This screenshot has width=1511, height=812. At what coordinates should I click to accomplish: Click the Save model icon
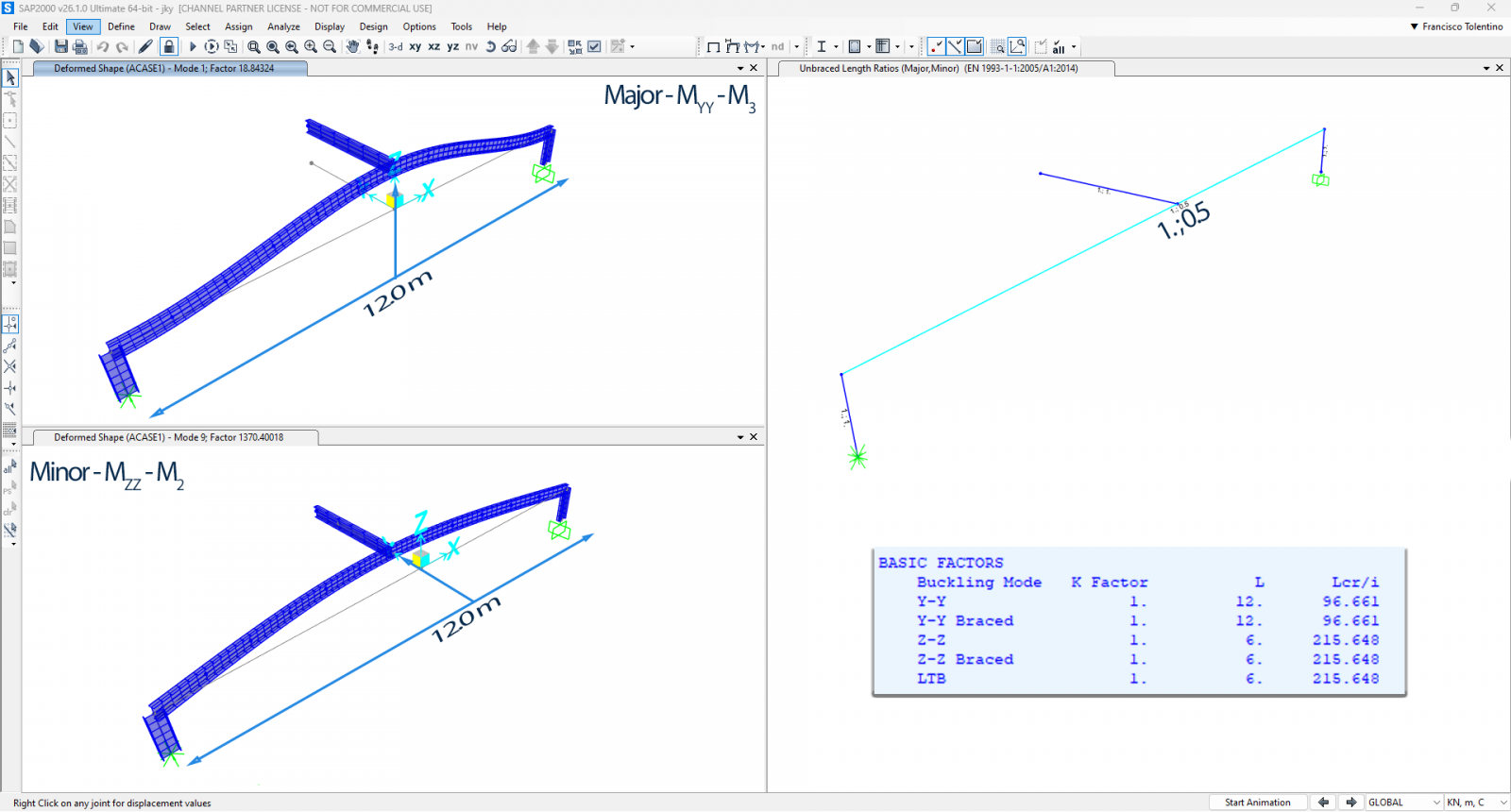pos(61,46)
